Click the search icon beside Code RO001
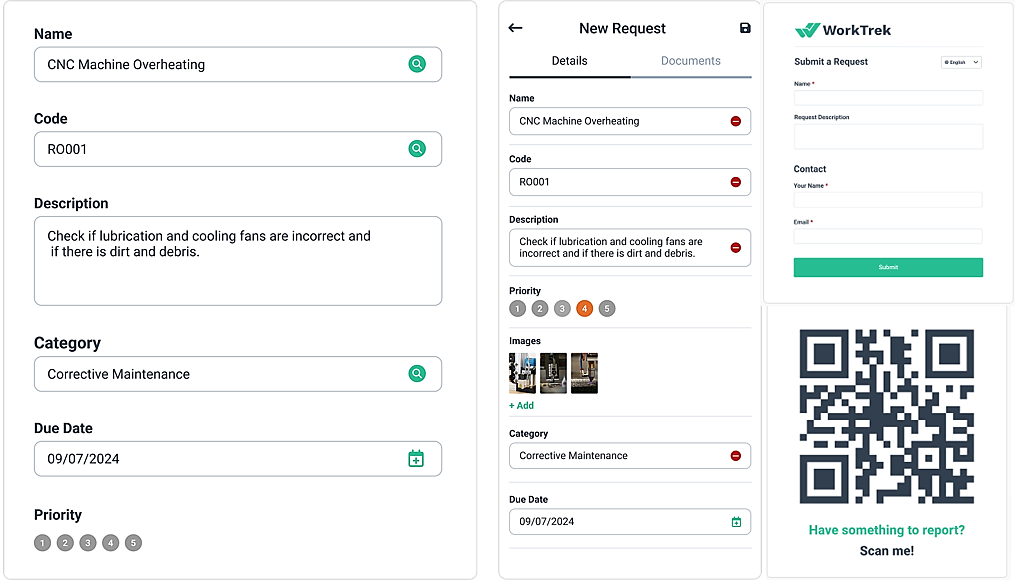 point(417,147)
